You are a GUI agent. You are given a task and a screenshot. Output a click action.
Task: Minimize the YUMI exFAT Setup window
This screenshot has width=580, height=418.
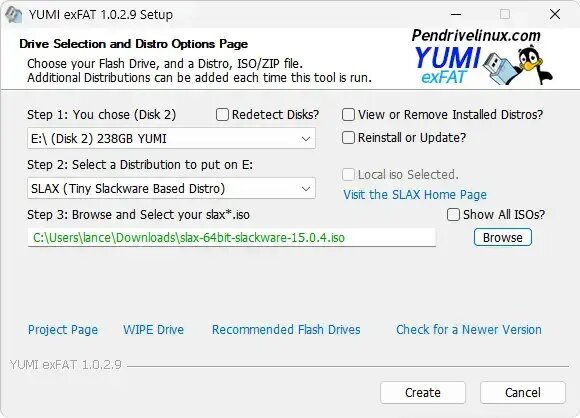click(456, 15)
